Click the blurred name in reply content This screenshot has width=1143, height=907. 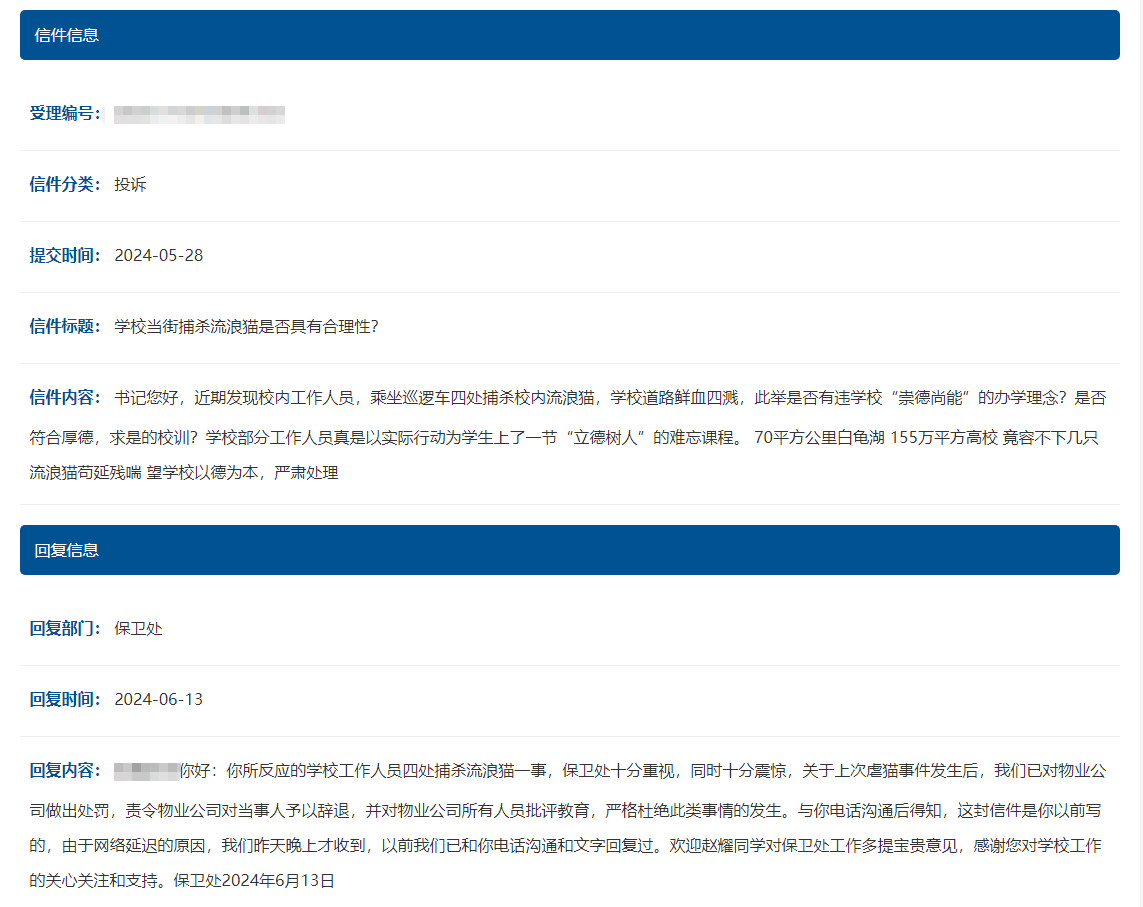coord(146,771)
